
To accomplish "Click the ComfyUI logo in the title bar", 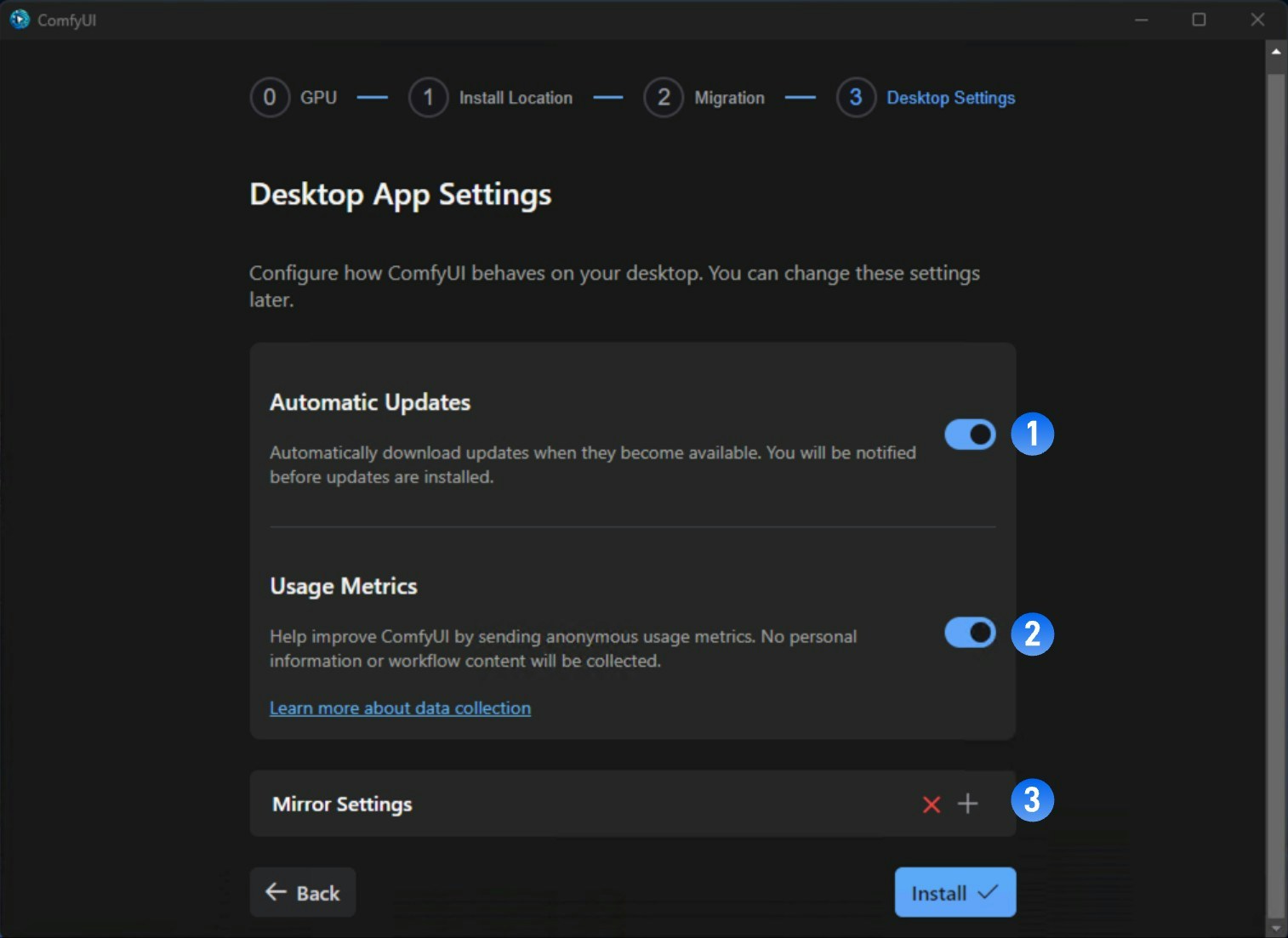I will point(19,19).
